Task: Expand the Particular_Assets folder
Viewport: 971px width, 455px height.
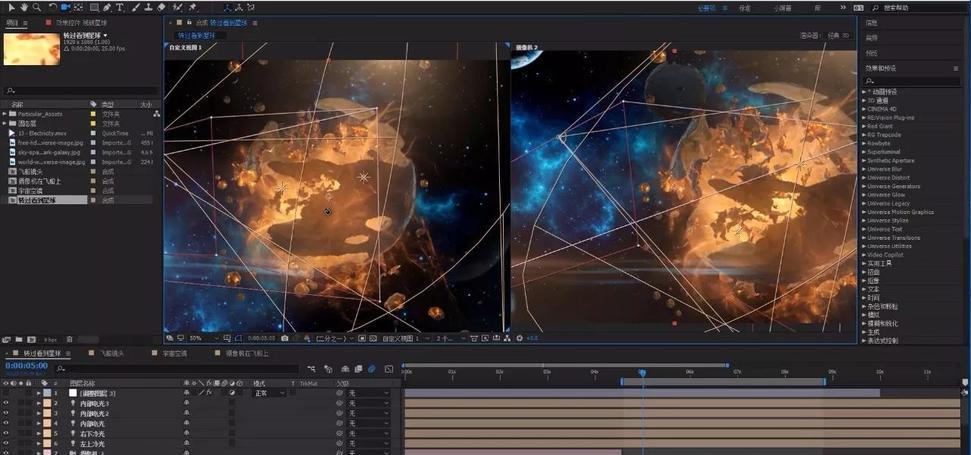Action: [4, 114]
